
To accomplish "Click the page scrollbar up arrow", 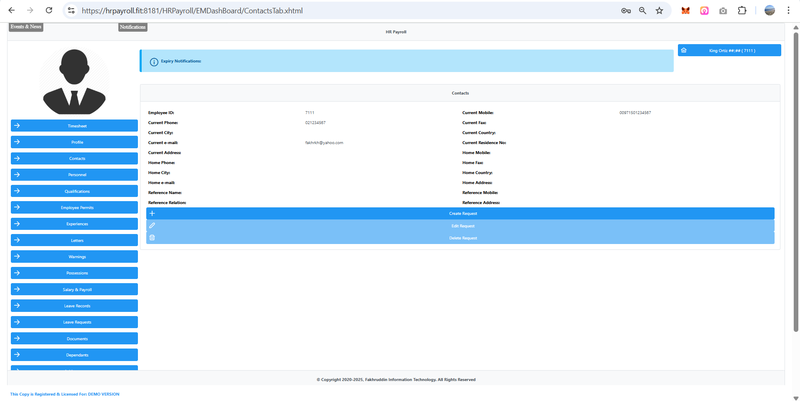I will pyautogui.click(x=795, y=27).
